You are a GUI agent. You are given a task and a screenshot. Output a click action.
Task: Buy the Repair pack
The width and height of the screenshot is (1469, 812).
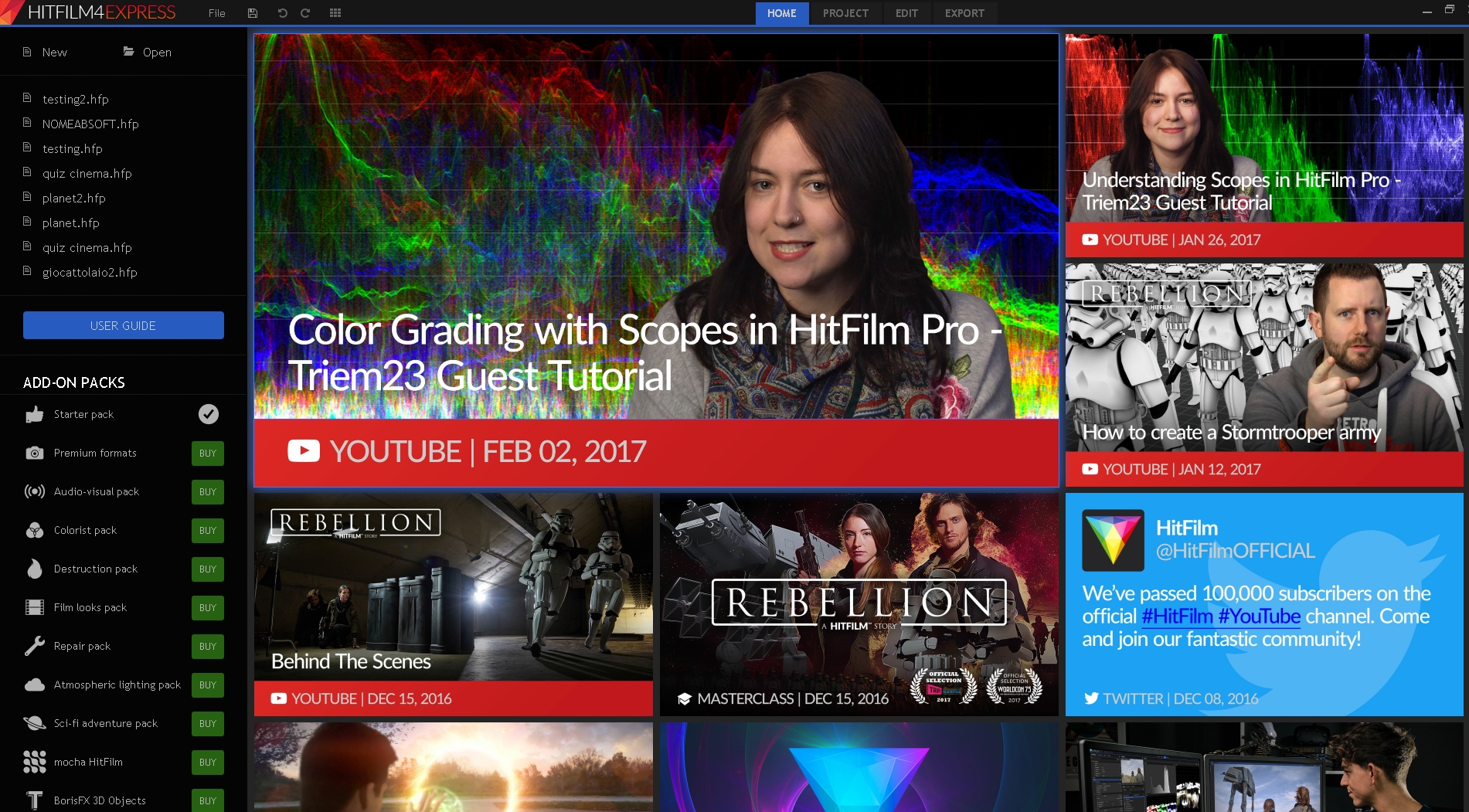[x=208, y=647]
